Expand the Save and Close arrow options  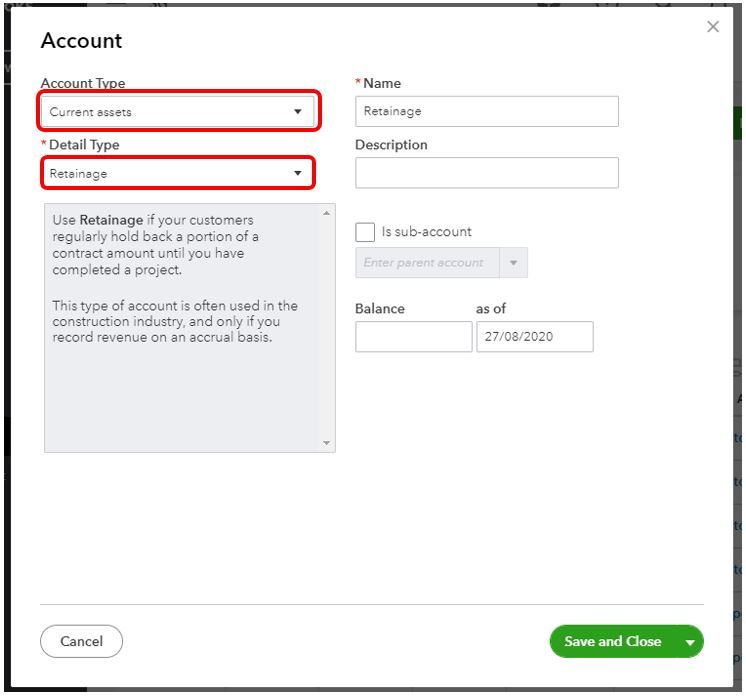point(688,642)
